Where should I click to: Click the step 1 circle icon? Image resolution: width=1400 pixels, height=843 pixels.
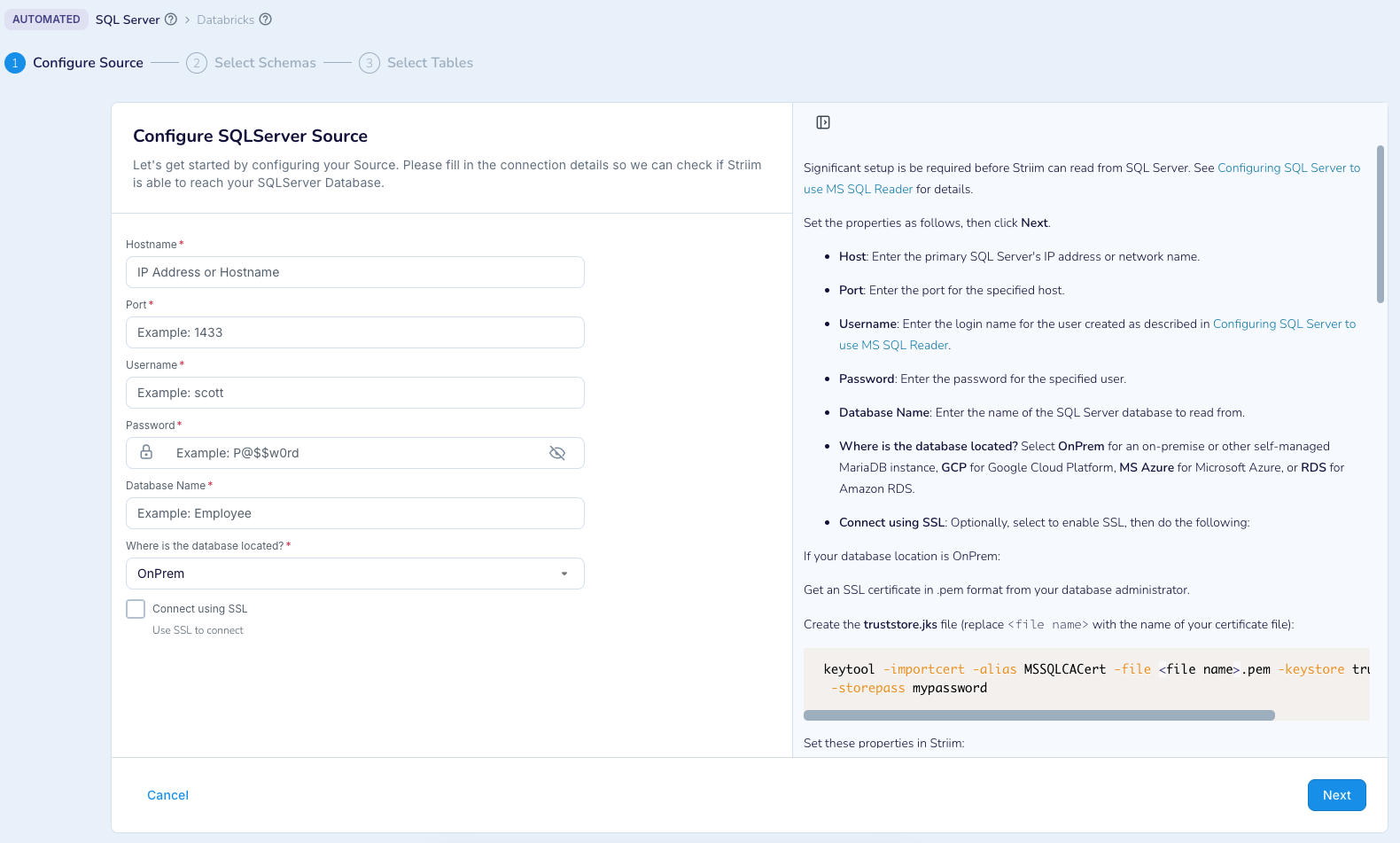tap(15, 63)
